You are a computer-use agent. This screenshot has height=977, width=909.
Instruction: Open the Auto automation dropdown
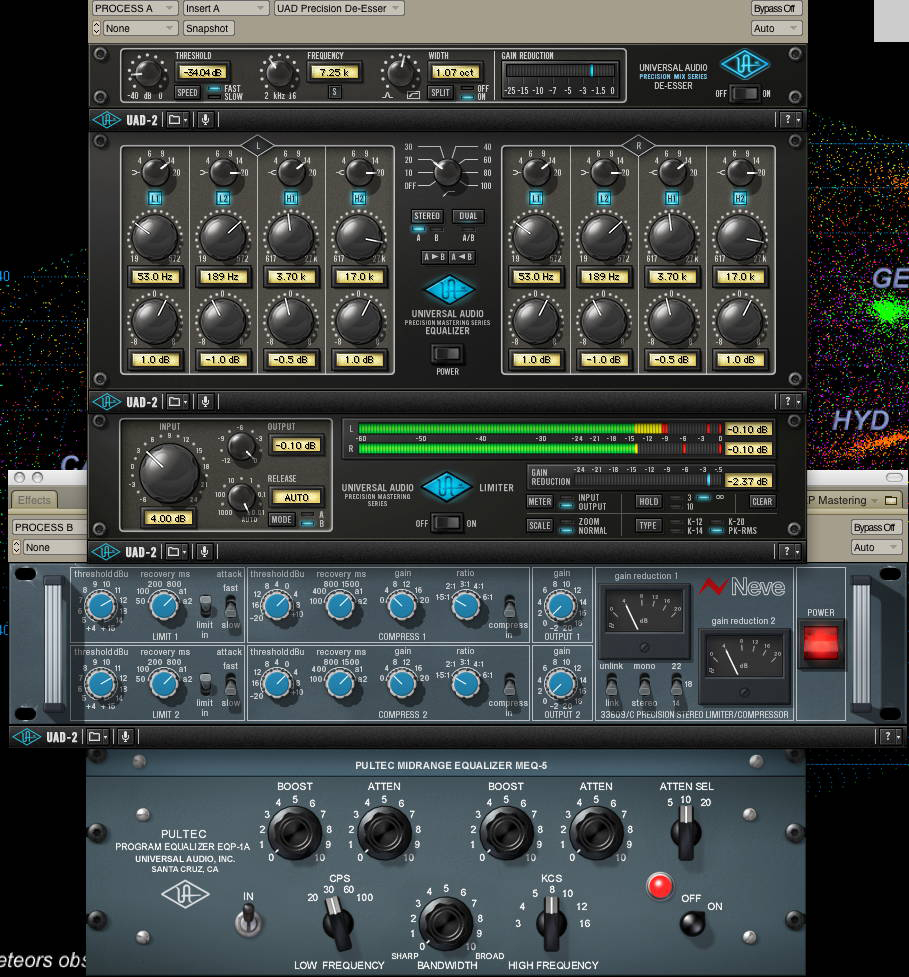click(775, 28)
